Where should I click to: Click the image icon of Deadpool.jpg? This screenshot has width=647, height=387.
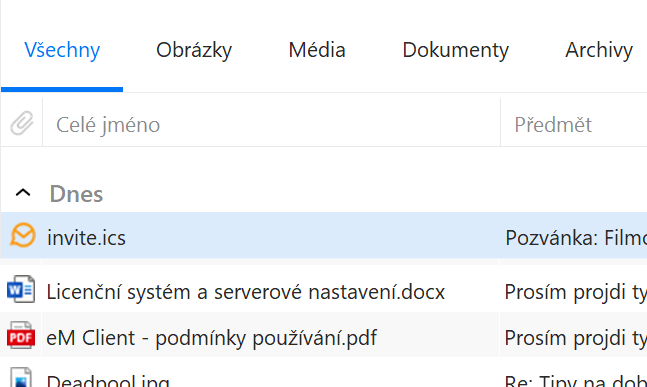[x=21, y=378]
